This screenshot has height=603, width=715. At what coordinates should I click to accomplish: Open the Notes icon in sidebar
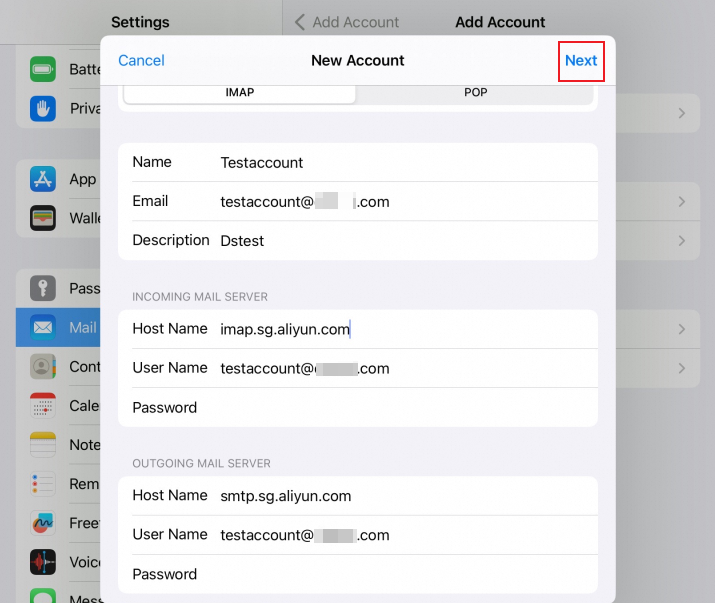tap(43, 445)
